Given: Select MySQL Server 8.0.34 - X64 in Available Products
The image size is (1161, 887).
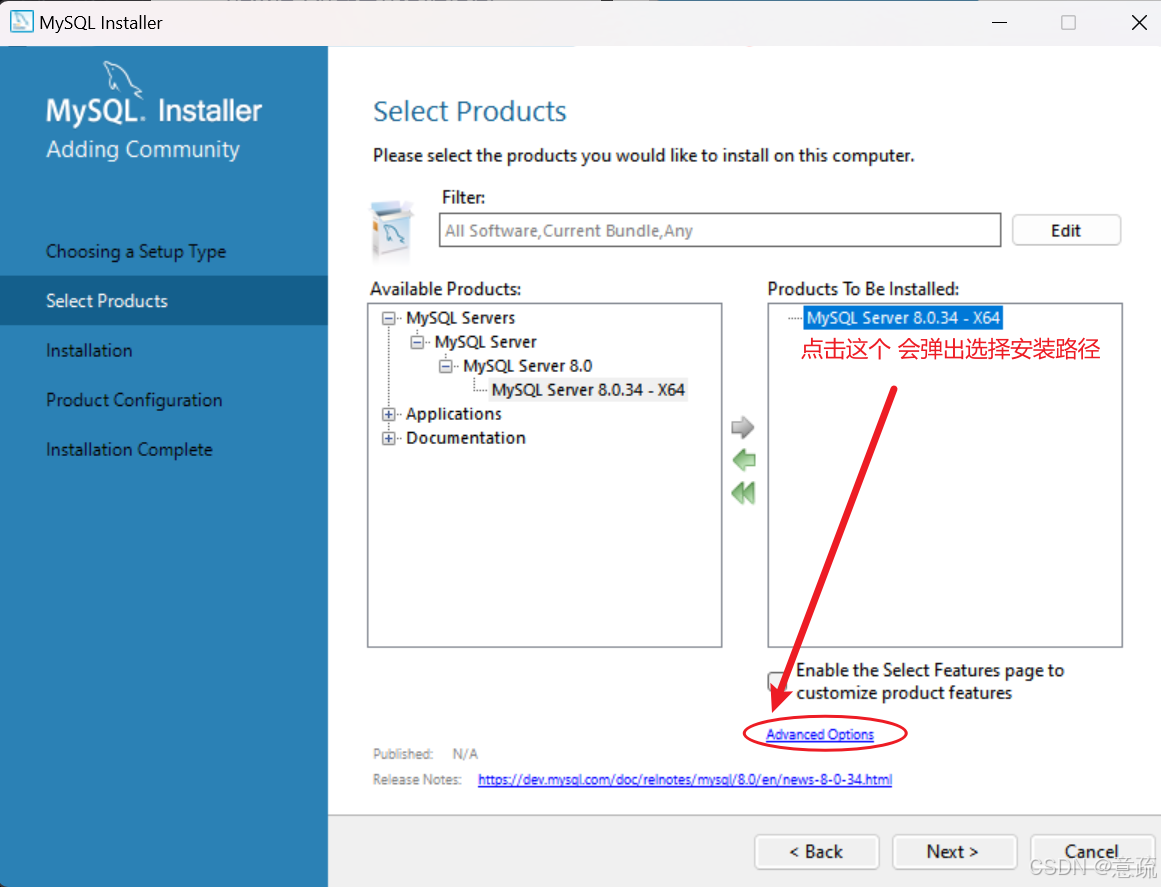Looking at the screenshot, I should pos(588,389).
